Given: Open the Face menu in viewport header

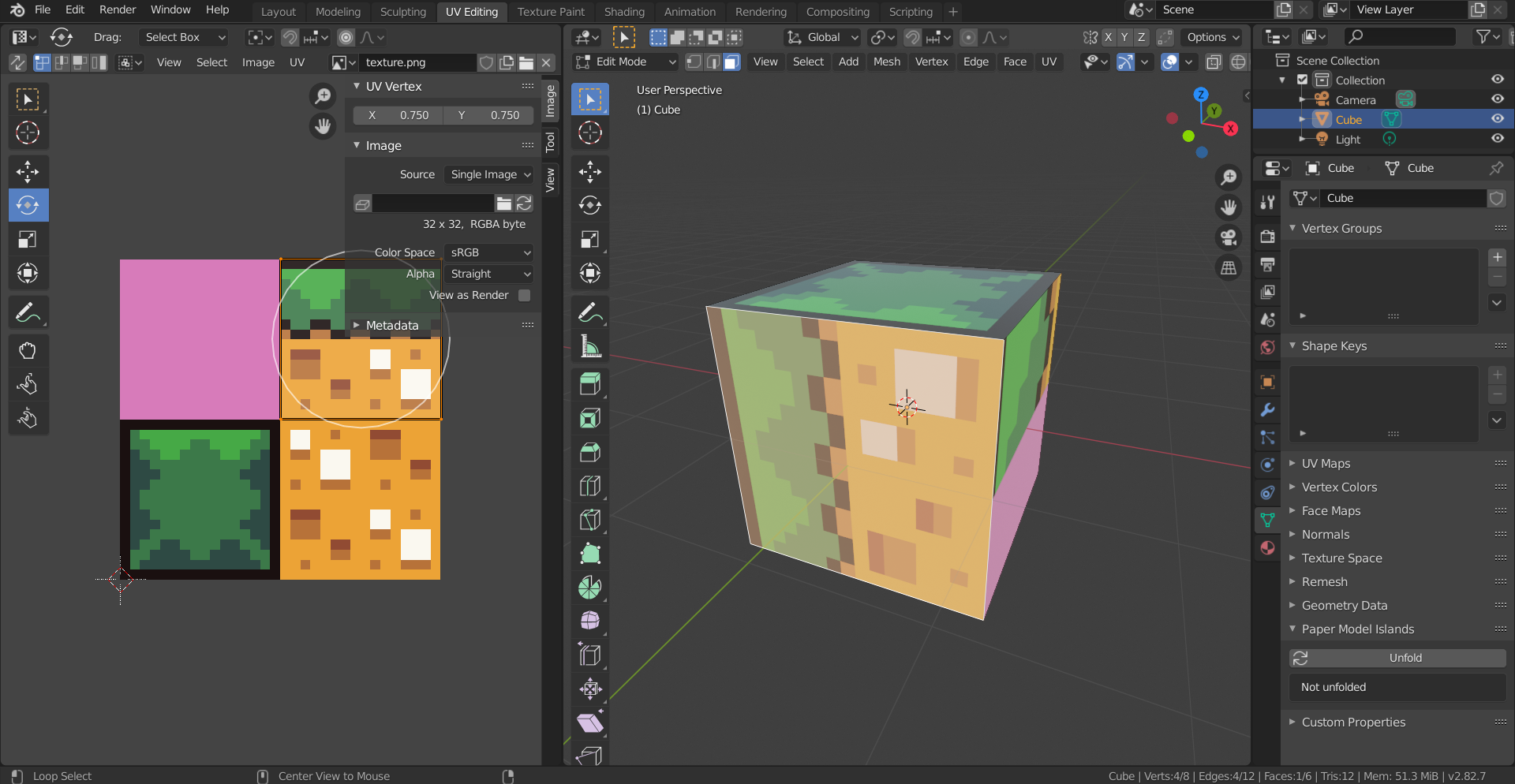Looking at the screenshot, I should [x=1015, y=62].
